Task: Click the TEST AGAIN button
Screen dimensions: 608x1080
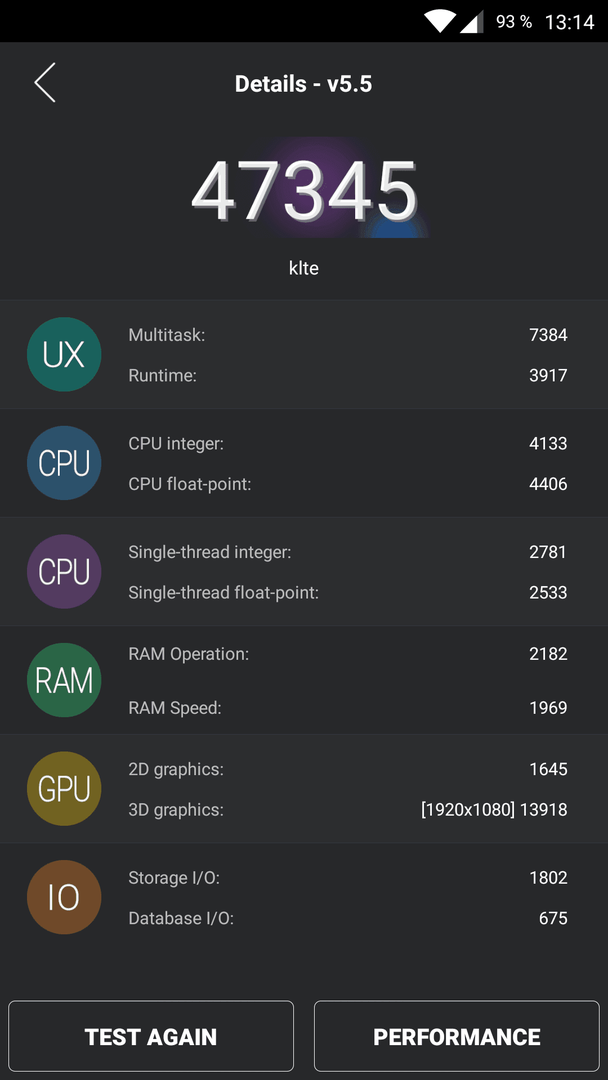Action: click(x=151, y=1037)
